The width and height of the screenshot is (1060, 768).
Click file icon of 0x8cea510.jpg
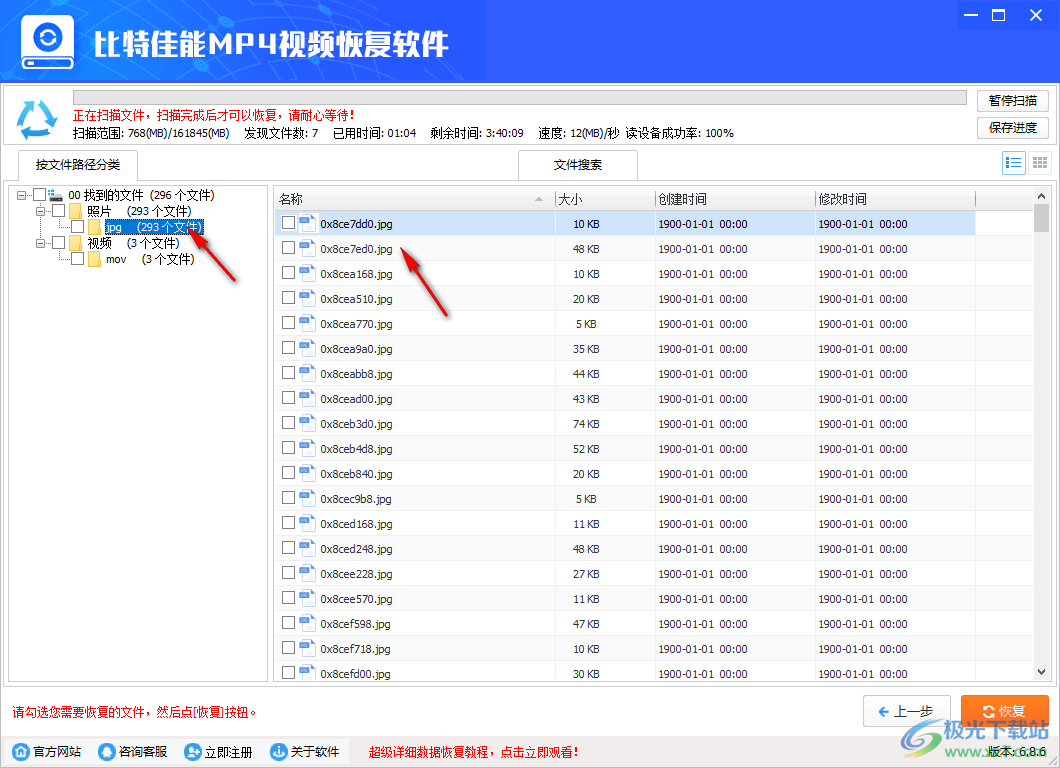click(308, 298)
